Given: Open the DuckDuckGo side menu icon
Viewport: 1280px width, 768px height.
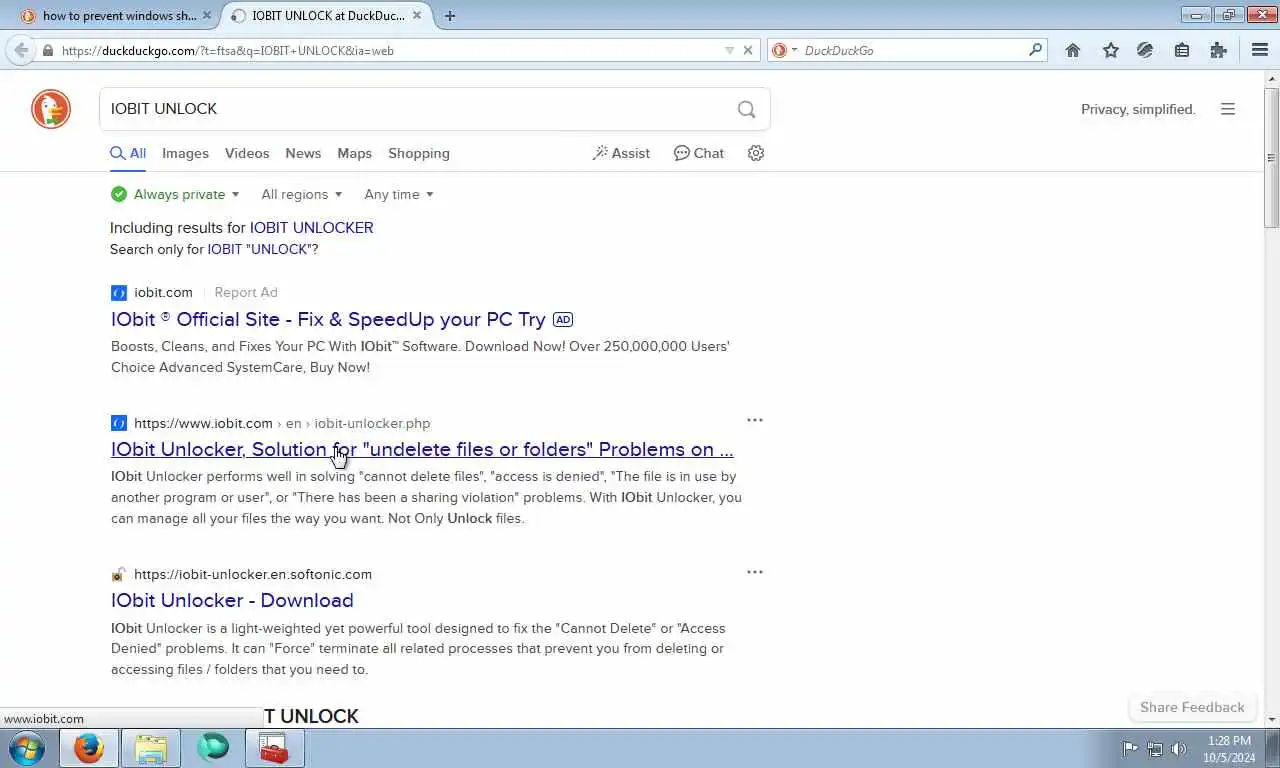Looking at the screenshot, I should coord(1228,109).
